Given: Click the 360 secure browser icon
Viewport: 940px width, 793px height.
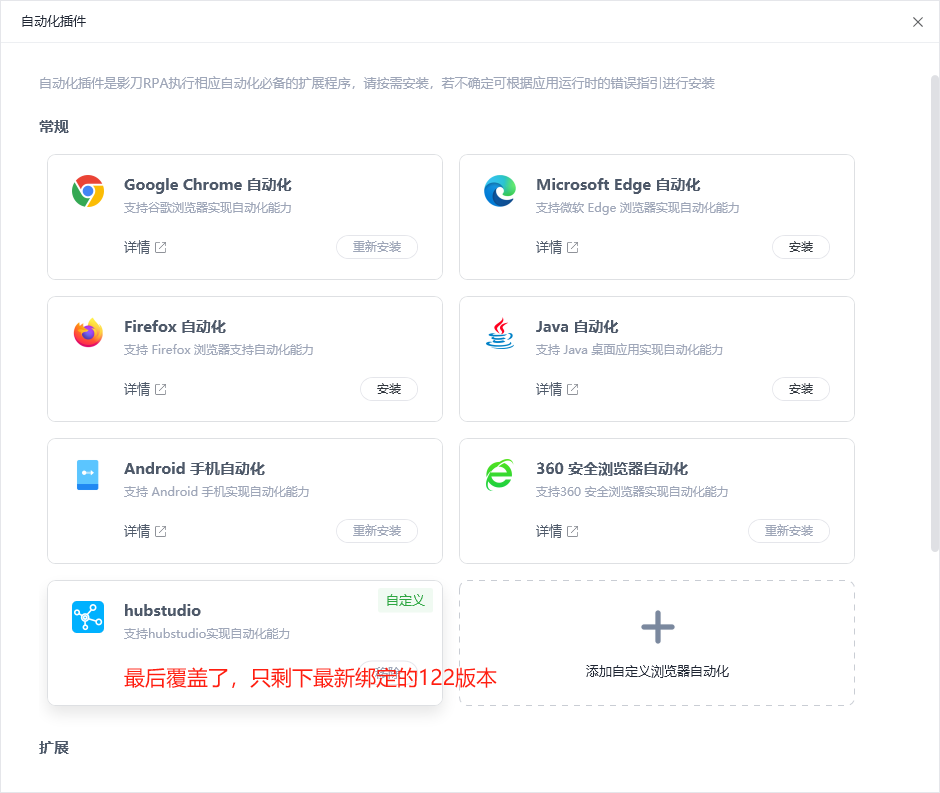Looking at the screenshot, I should click(x=500, y=475).
